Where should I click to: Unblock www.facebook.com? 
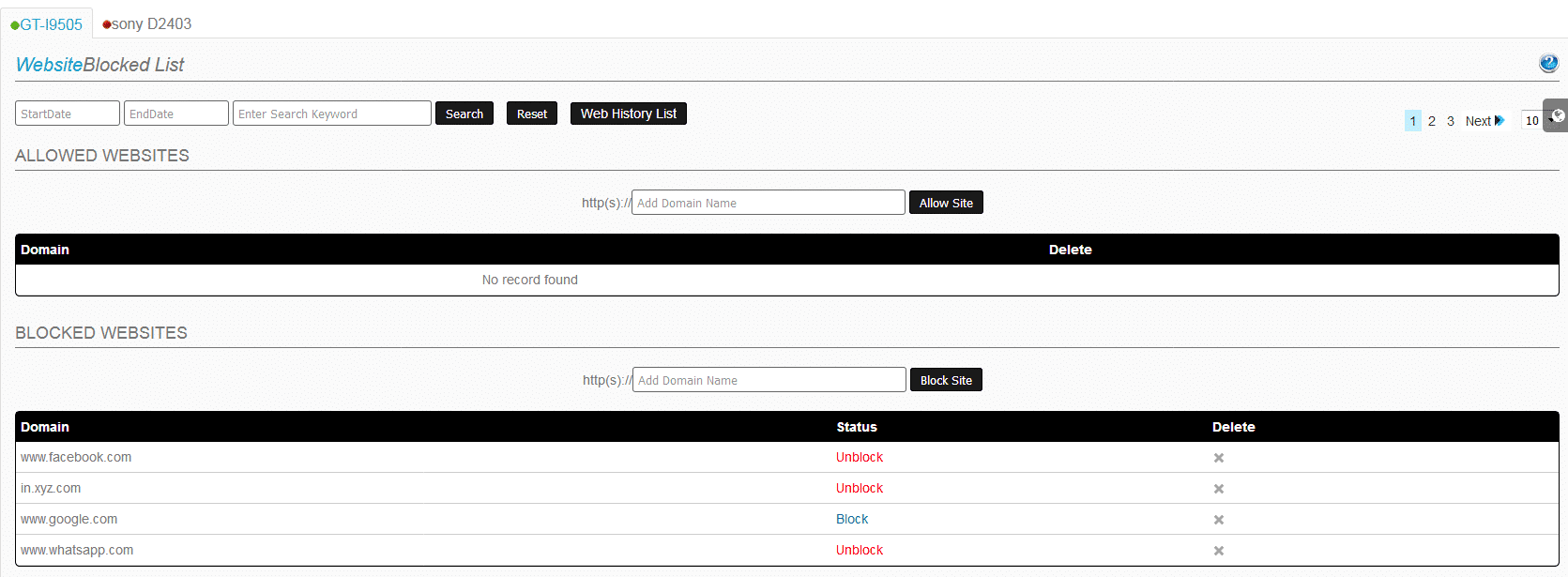(x=860, y=457)
